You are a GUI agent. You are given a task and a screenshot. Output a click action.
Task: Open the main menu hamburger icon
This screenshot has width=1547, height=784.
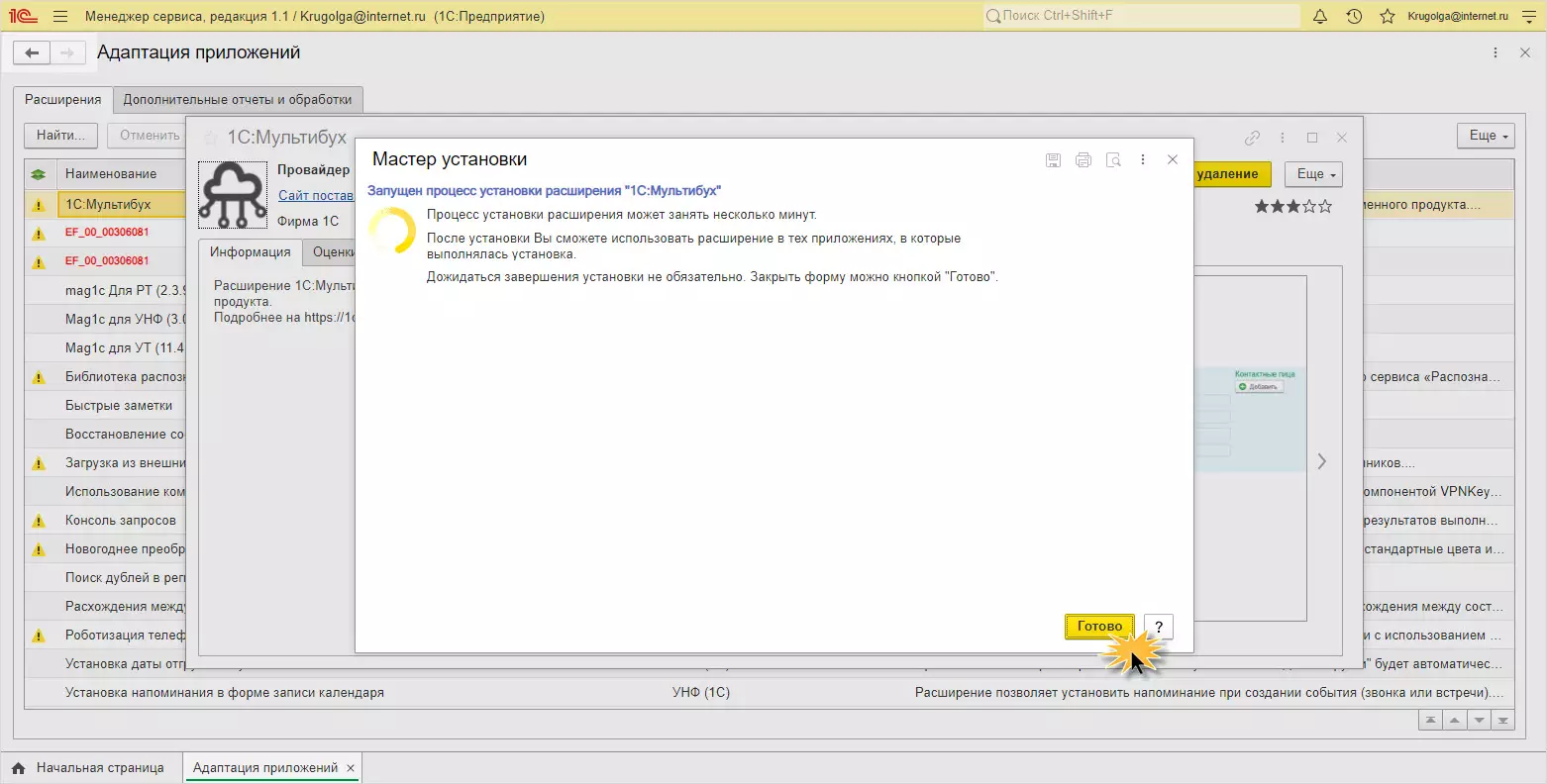click(x=60, y=16)
